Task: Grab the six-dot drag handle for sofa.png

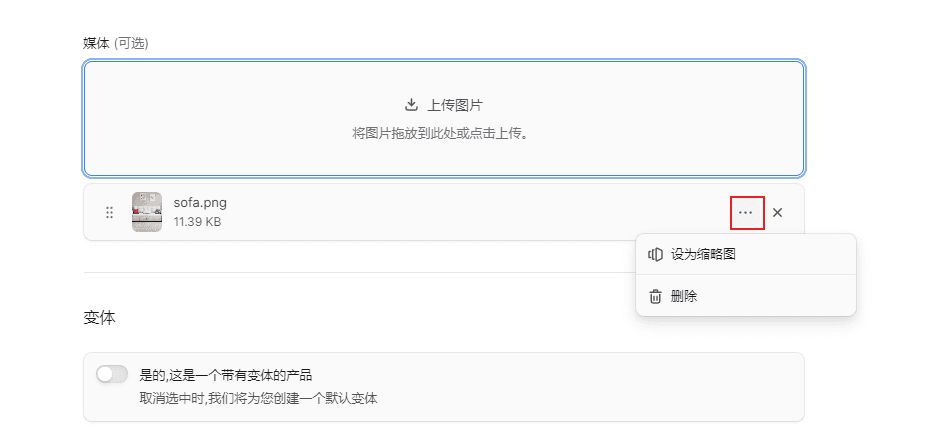Action: click(x=109, y=212)
